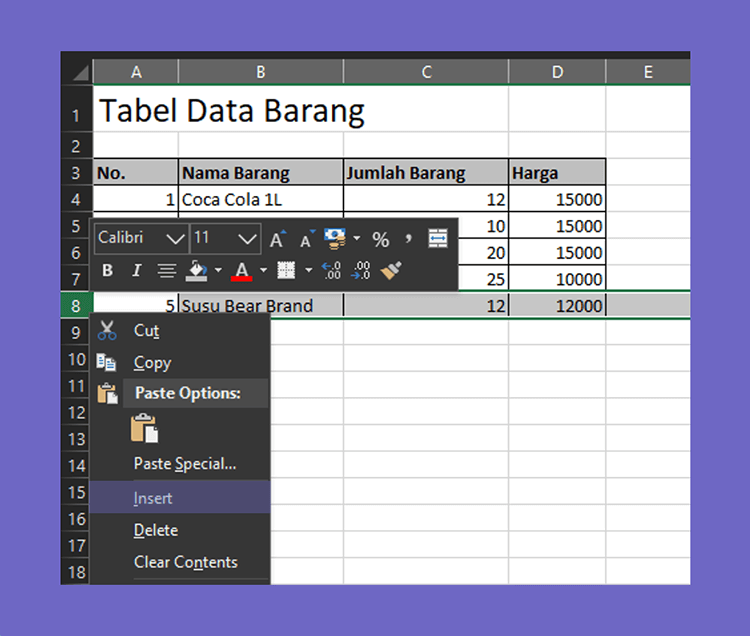This screenshot has width=750, height=636.
Task: Click the 10000 price cell
Action: click(557, 279)
